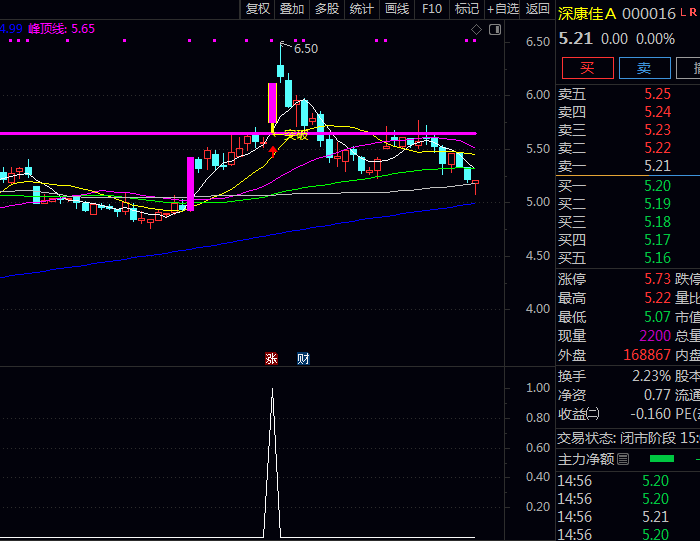Click the 标记 mark button

467,9
